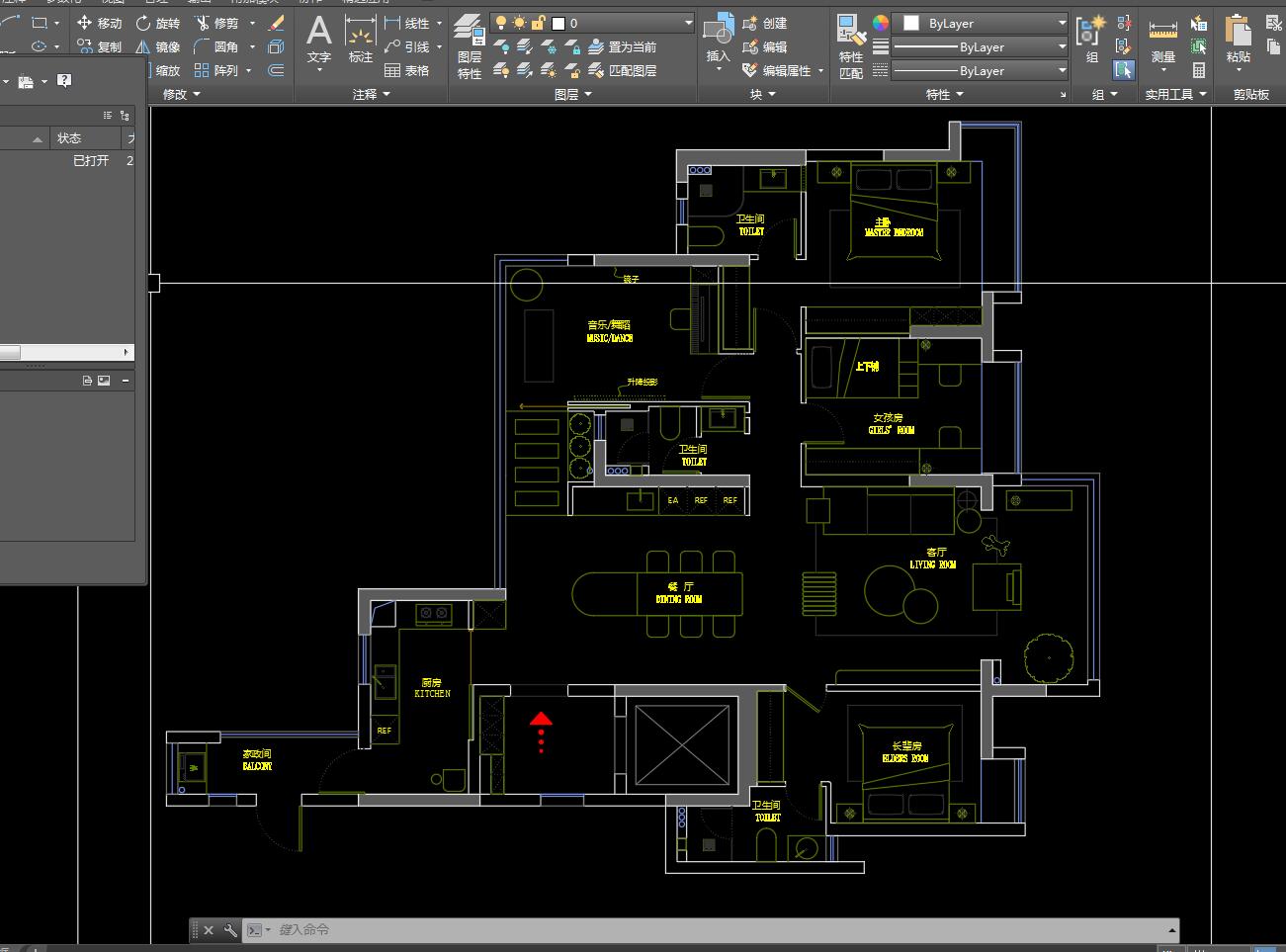Switch to list view in the palette

click(x=108, y=116)
